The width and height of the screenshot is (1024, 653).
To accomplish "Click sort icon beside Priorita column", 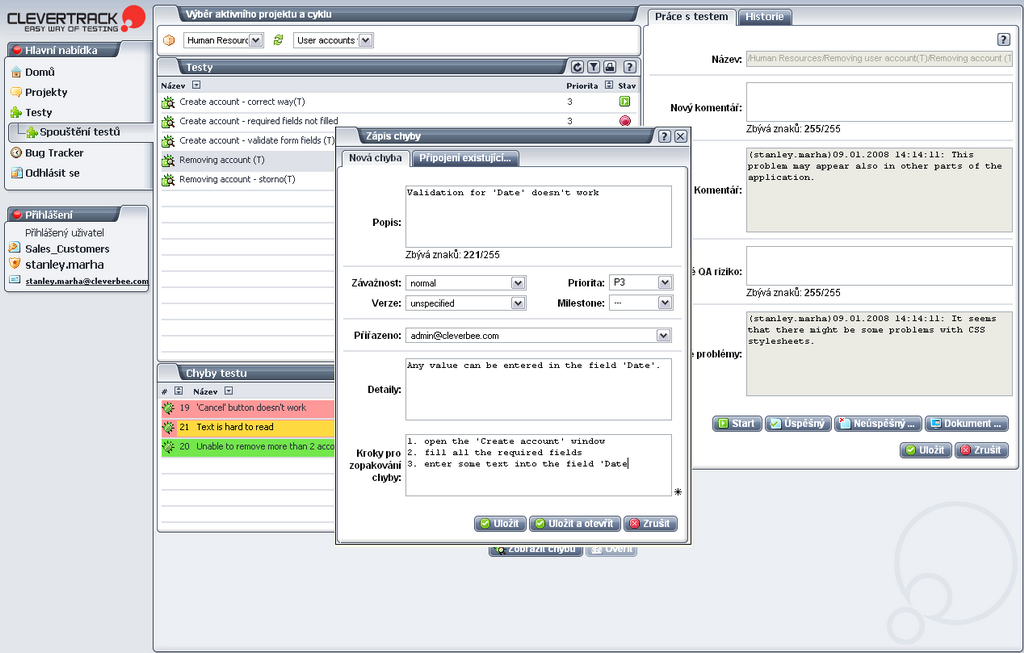I will pyautogui.click(x=609, y=85).
